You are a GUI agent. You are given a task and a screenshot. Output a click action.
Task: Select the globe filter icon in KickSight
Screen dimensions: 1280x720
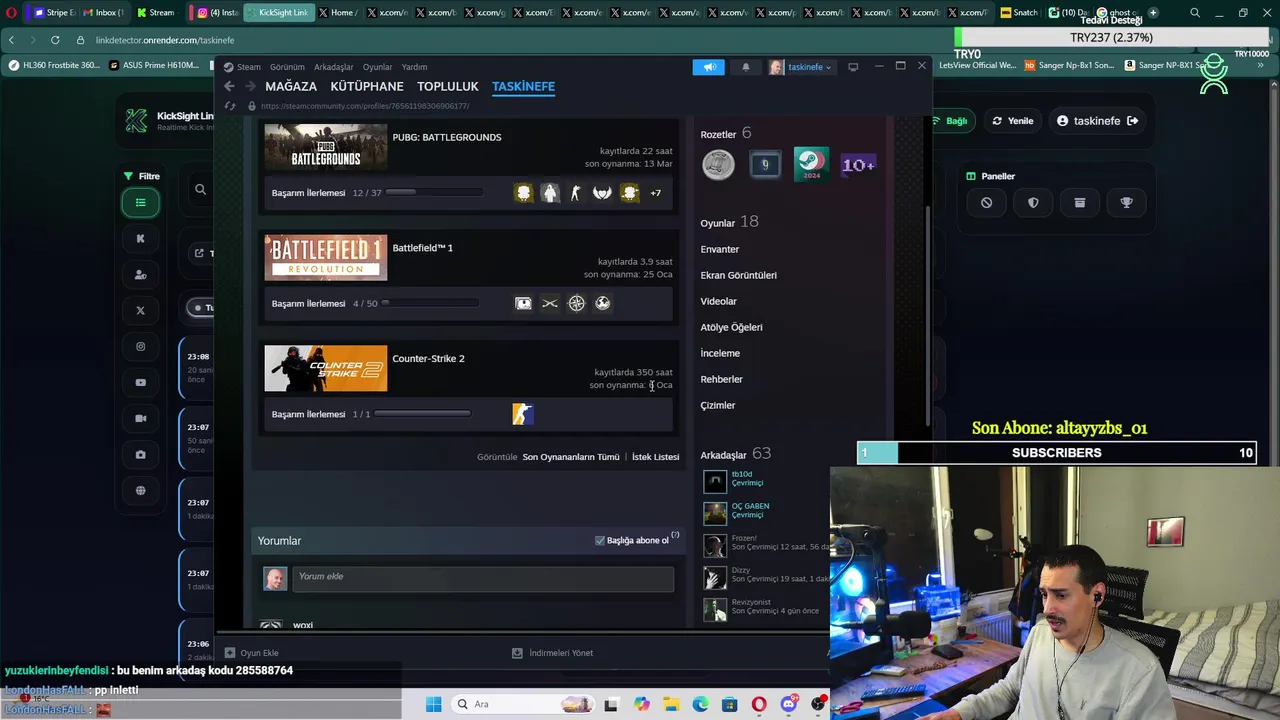(x=140, y=490)
